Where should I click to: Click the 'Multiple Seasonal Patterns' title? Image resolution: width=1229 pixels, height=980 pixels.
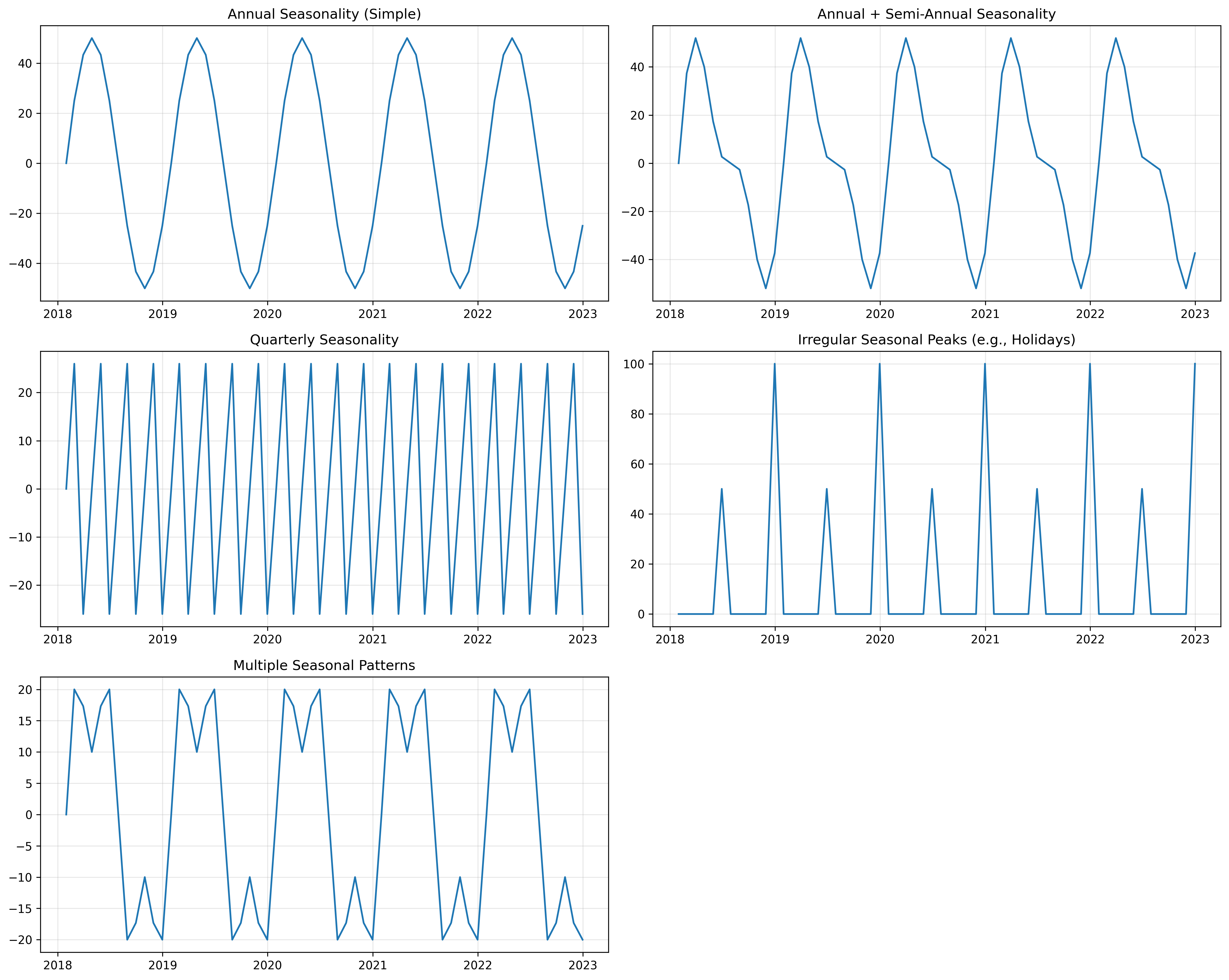(324, 666)
